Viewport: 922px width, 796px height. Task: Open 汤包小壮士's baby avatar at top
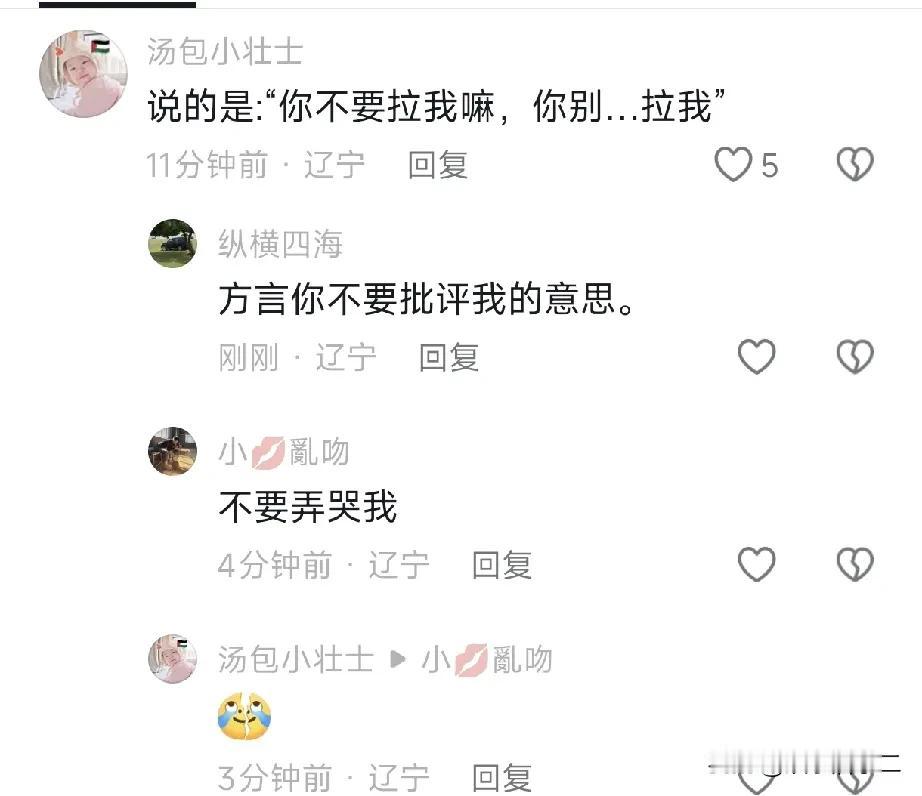point(83,74)
